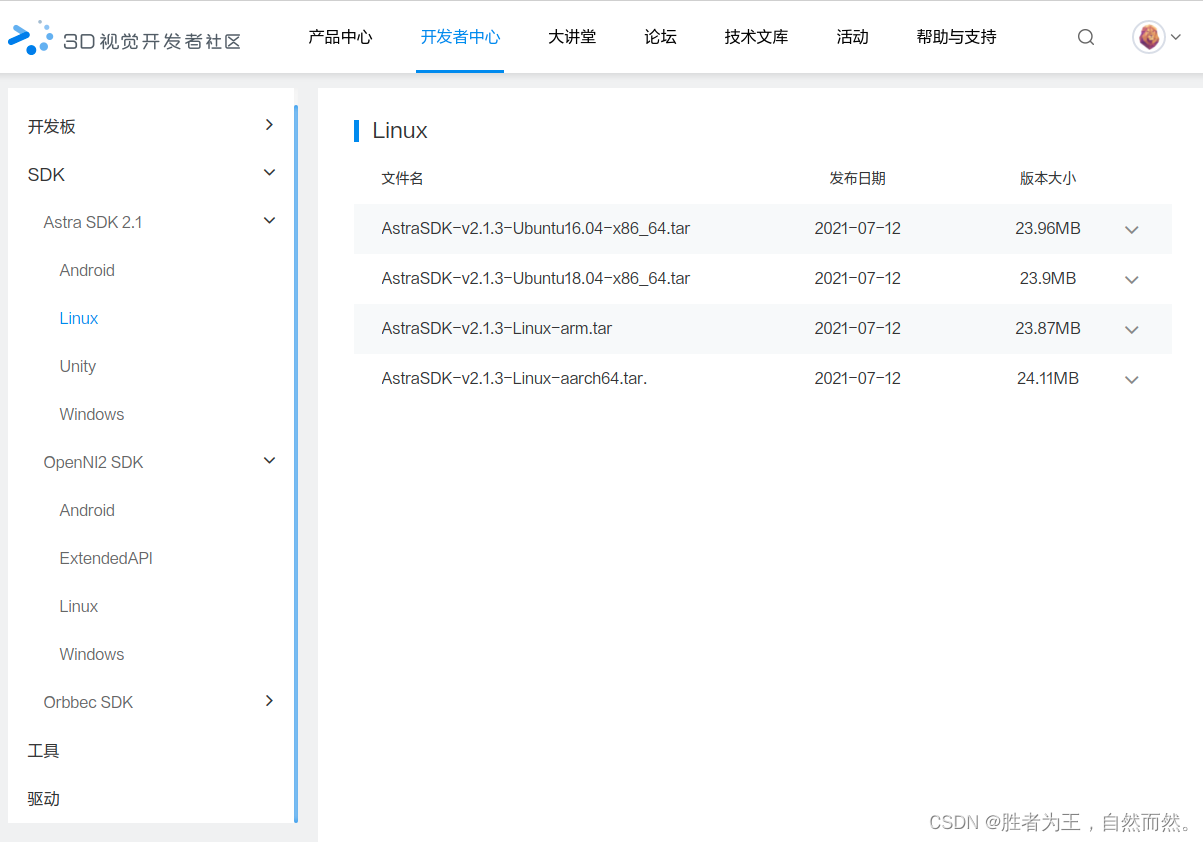Click the 23.9MB size value
Image resolution: width=1203 pixels, height=842 pixels.
click(x=1048, y=278)
